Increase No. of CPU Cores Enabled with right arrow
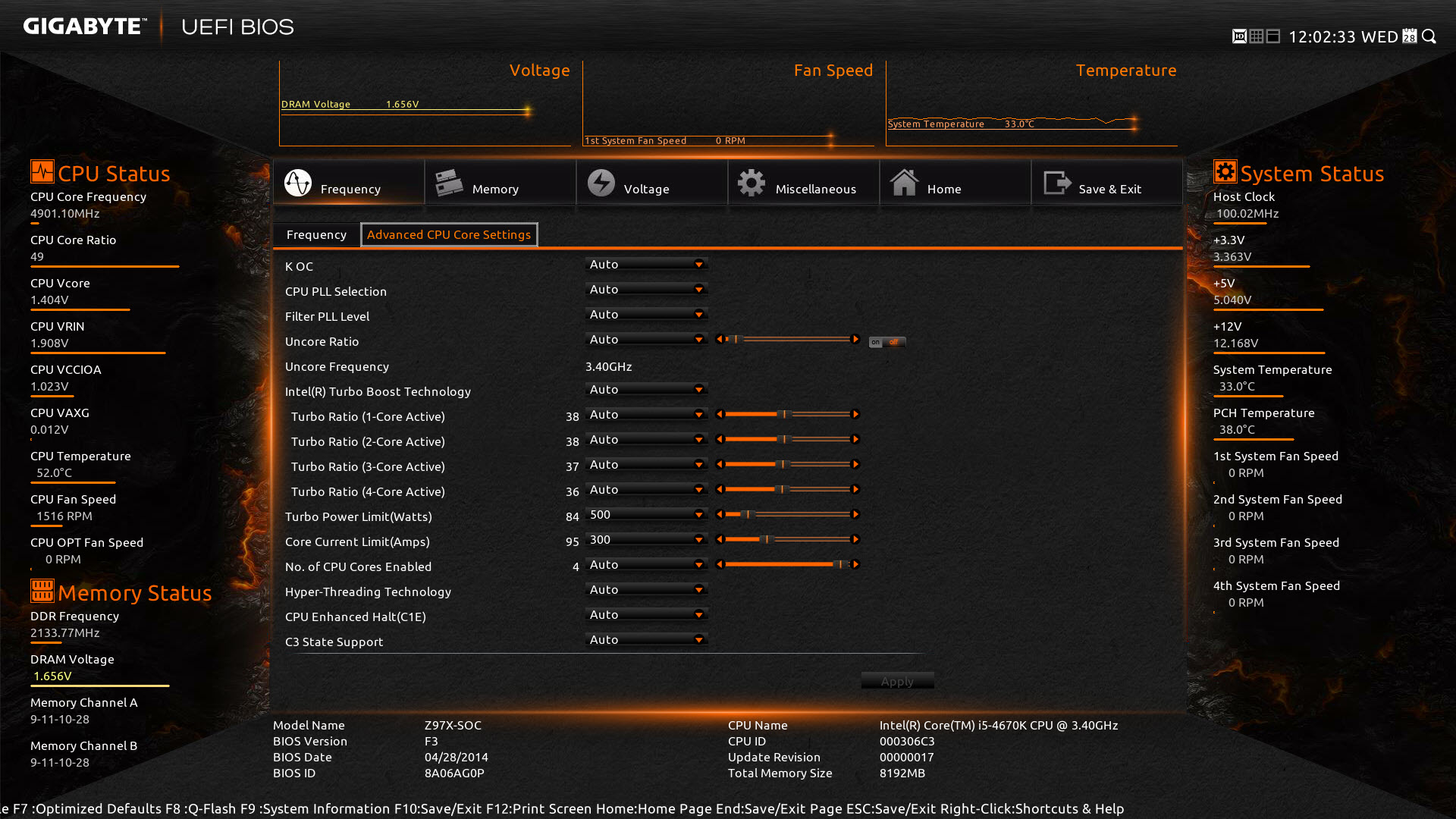 click(x=855, y=564)
